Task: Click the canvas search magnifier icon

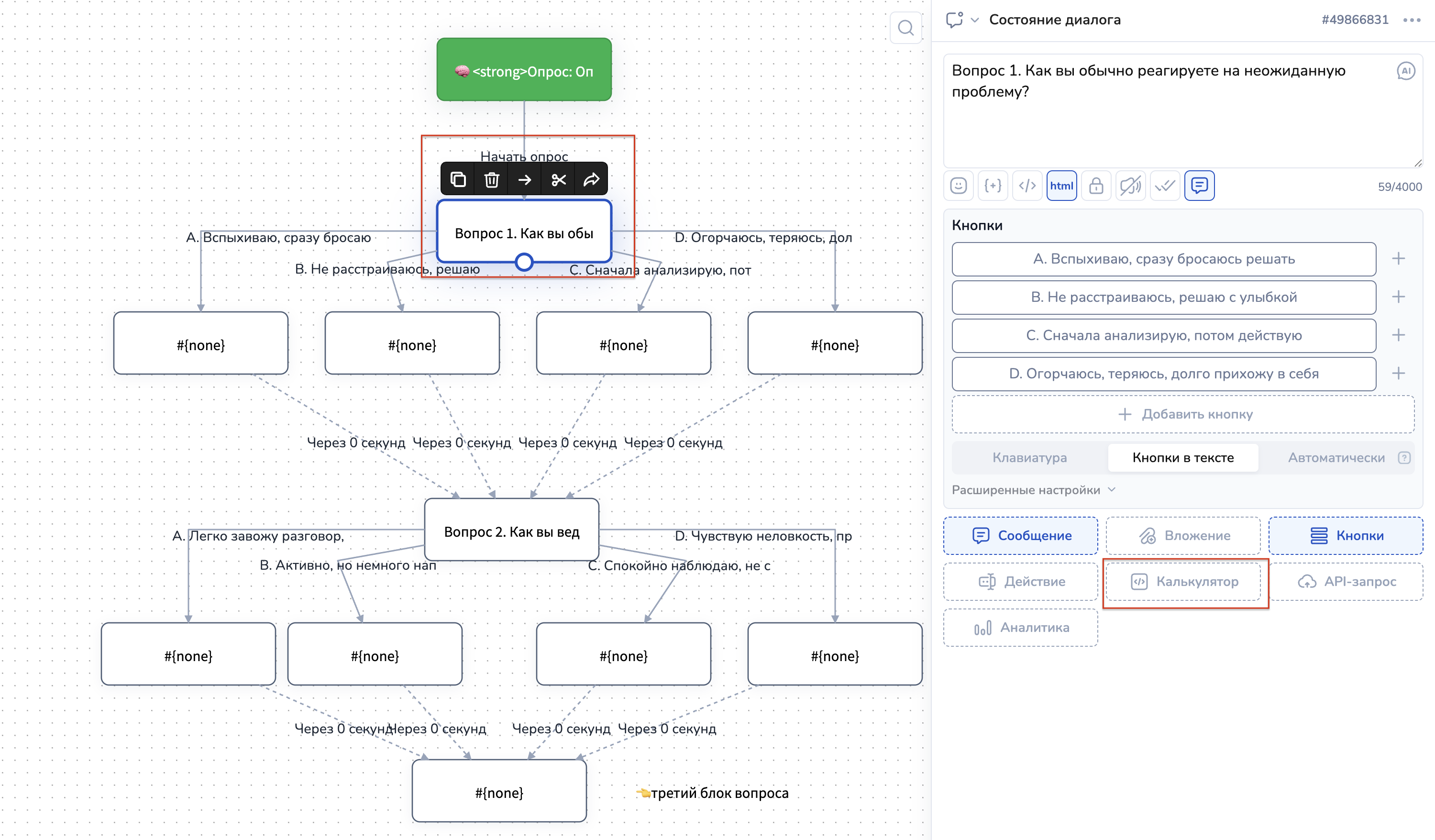Action: [905, 27]
